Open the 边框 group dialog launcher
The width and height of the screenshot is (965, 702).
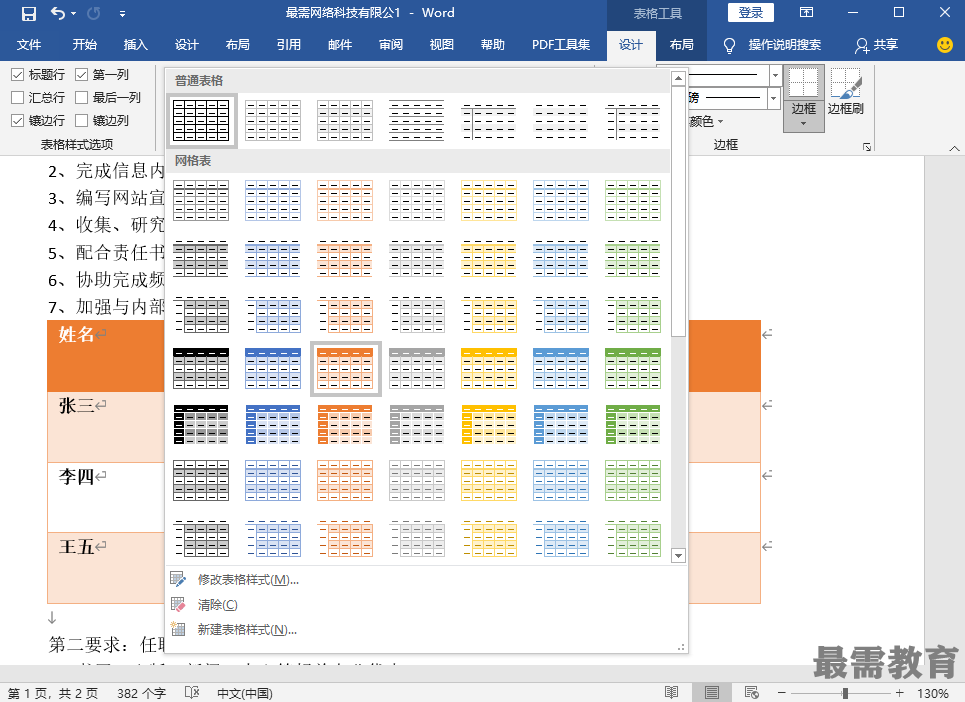(x=867, y=146)
